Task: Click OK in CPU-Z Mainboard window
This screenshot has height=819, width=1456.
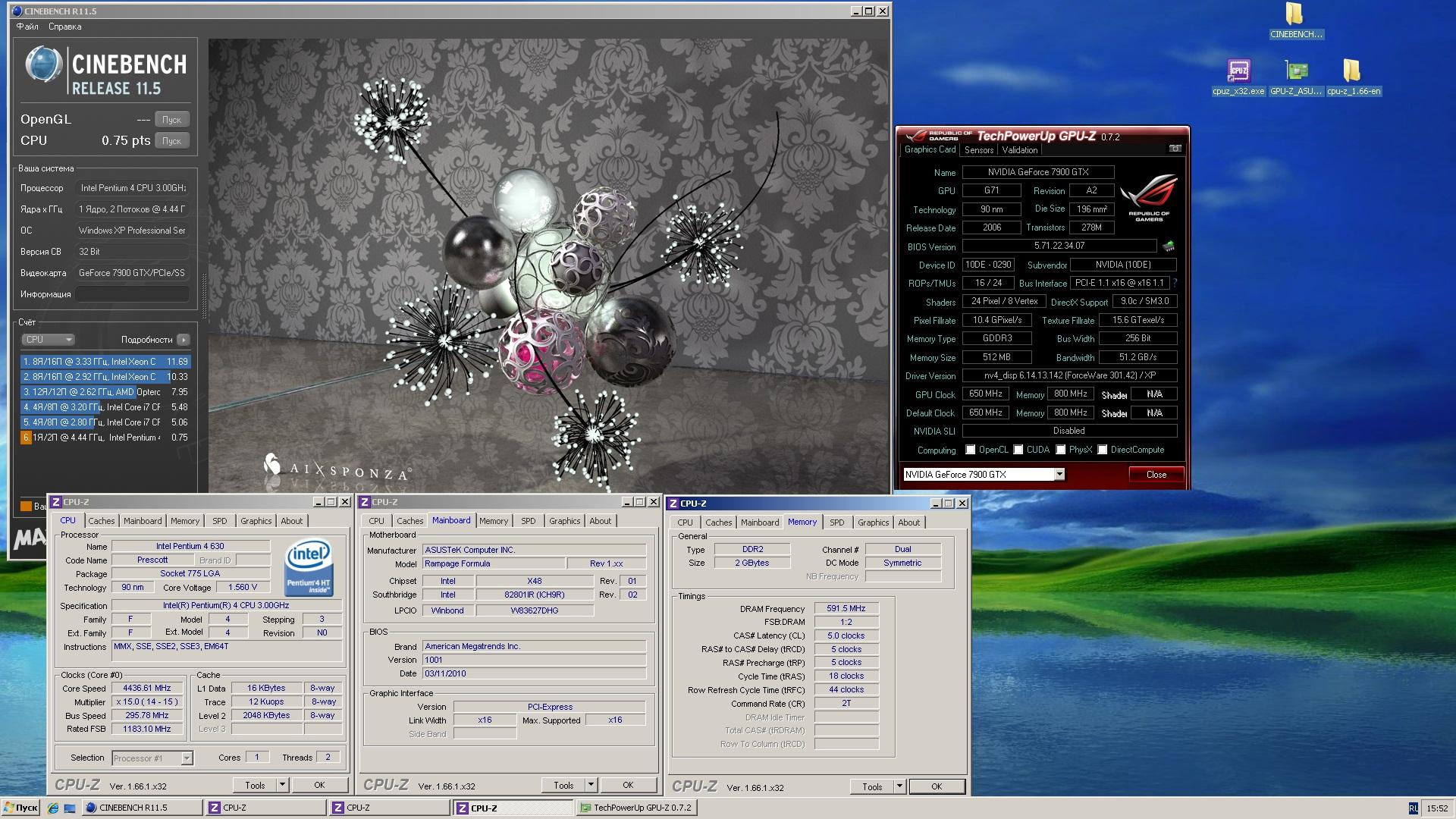Action: 628,785
